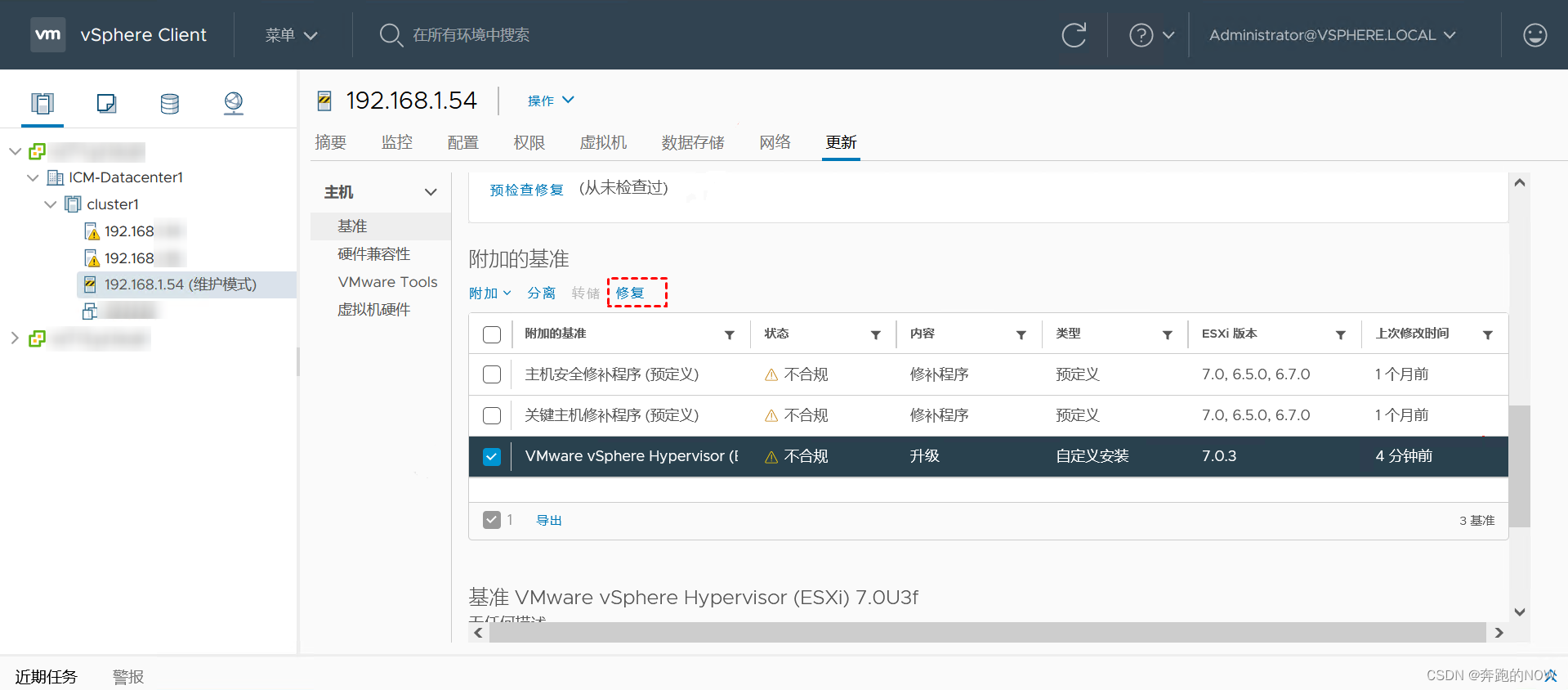This screenshot has width=1568, height=690.
Task: Click the filter icon in 状态 column
Action: 876,334
